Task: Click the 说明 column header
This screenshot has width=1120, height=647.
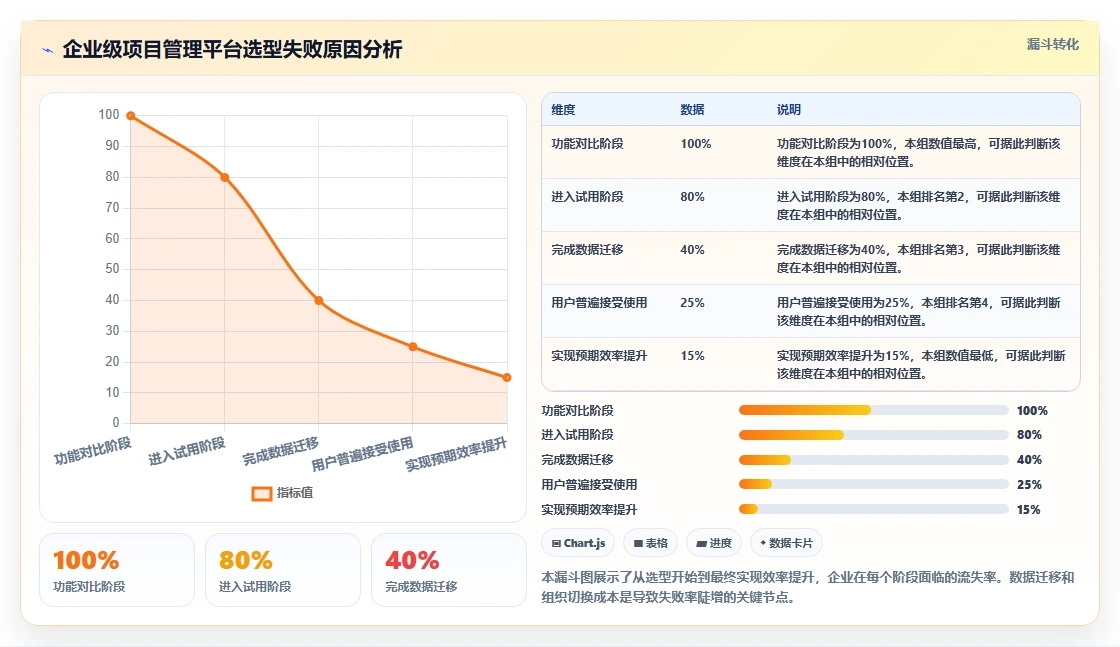Action: (789, 110)
